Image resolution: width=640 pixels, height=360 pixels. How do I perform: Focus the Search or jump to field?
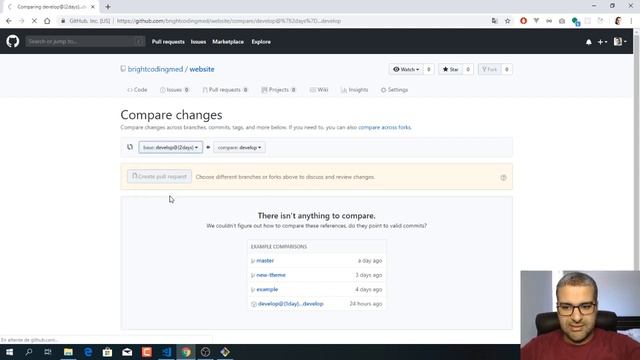pyautogui.click(x=85, y=41)
